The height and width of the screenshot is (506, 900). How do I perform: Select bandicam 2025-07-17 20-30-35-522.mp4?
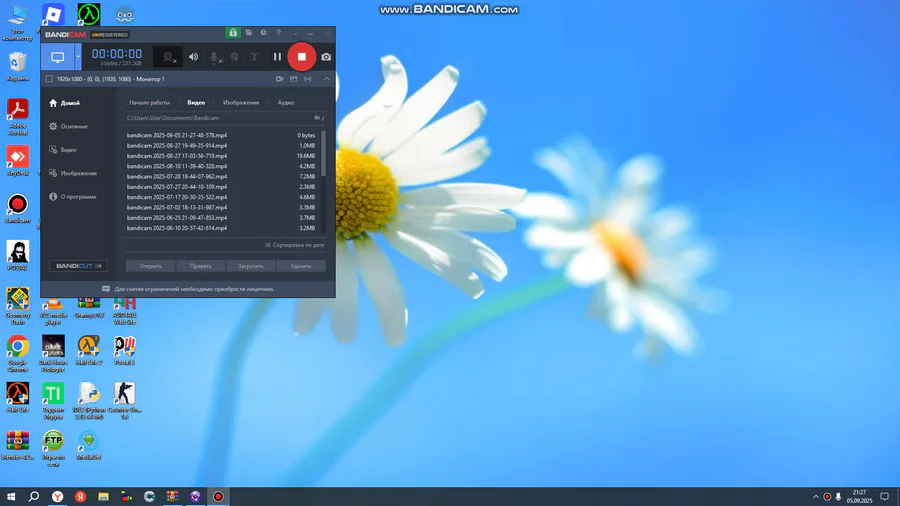click(222, 197)
